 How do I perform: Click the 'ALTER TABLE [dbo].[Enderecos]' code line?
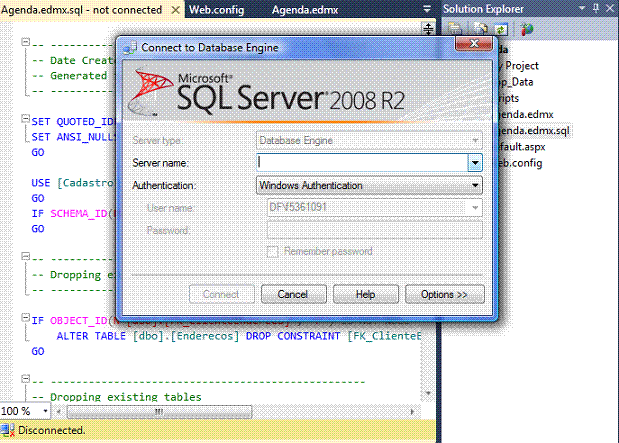pos(238,336)
